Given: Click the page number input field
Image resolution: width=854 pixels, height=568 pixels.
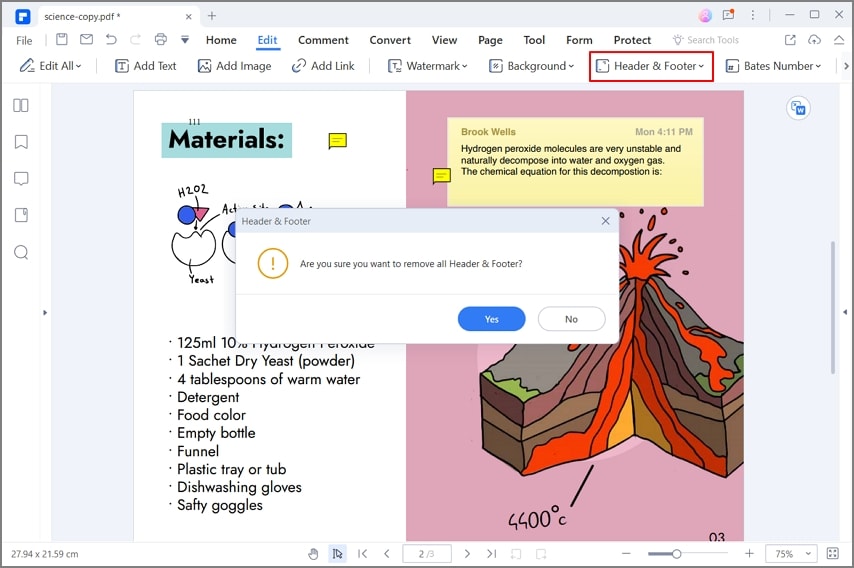Looking at the screenshot, I should pyautogui.click(x=426, y=554).
